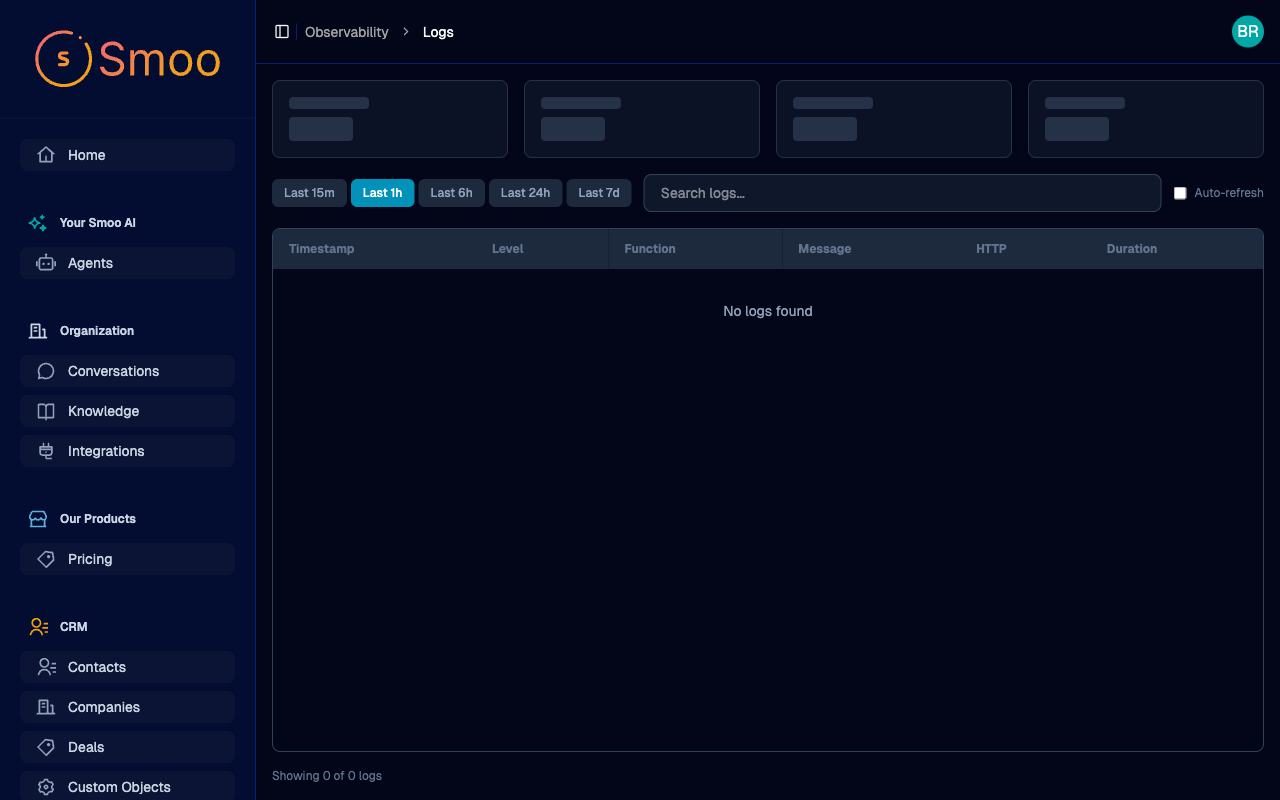This screenshot has width=1280, height=800.
Task: View the Pricing page
Action: 127,559
